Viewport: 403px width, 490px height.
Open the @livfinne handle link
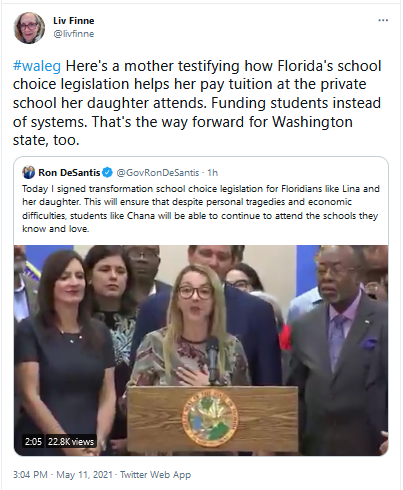click(74, 34)
